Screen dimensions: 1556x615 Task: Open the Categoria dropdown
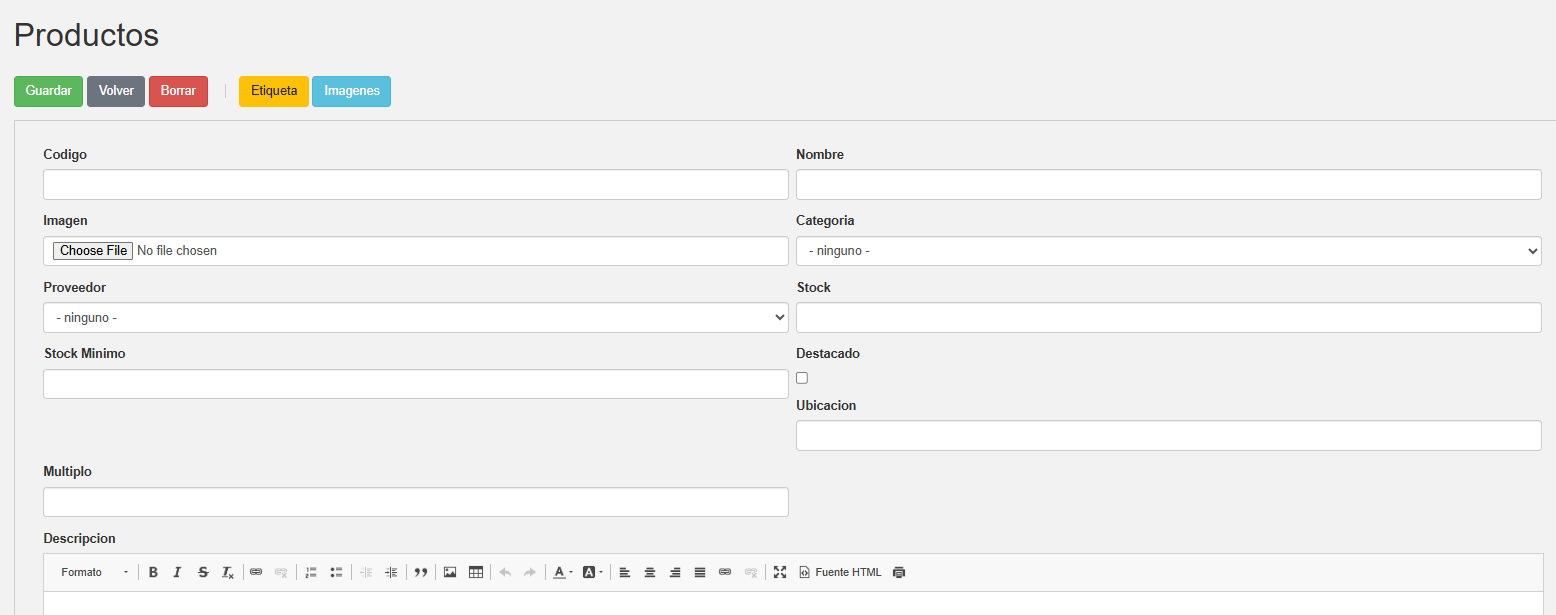(1168, 251)
